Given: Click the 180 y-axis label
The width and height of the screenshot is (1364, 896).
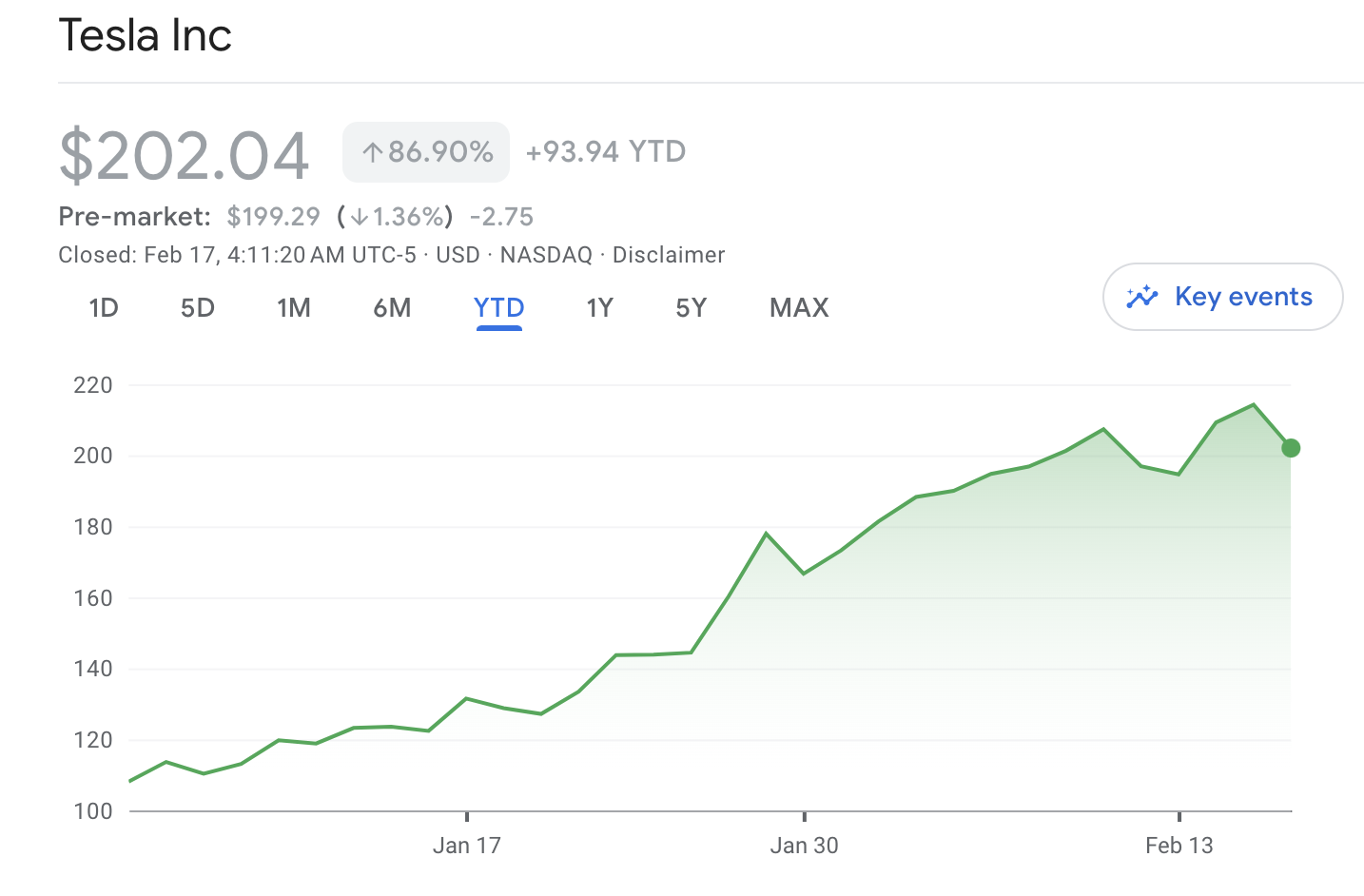Looking at the screenshot, I should click(92, 527).
